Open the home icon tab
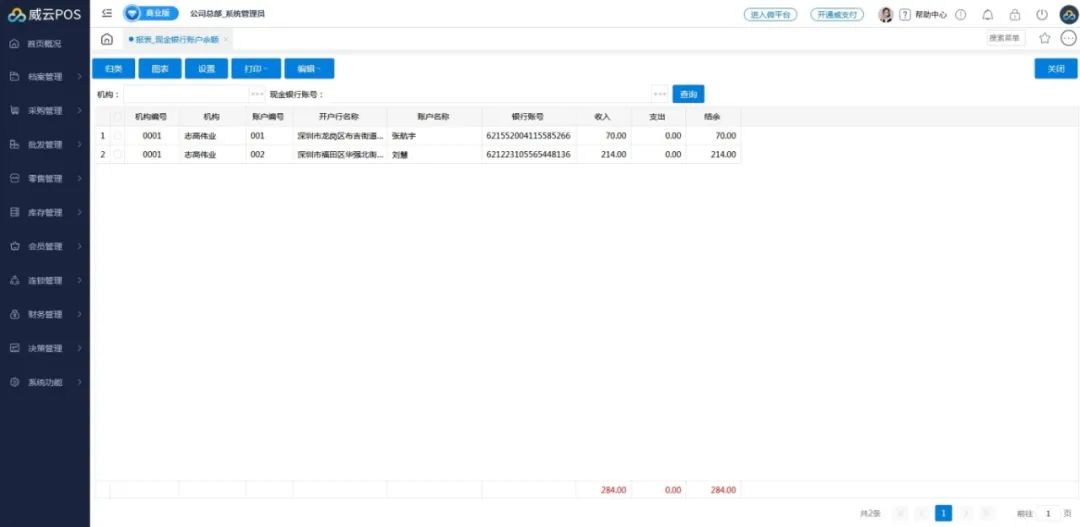1080x527 pixels. point(107,39)
